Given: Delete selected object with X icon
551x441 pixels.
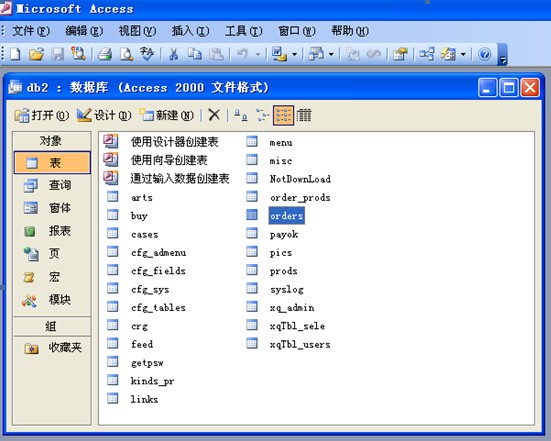Looking at the screenshot, I should pyautogui.click(x=214, y=115).
